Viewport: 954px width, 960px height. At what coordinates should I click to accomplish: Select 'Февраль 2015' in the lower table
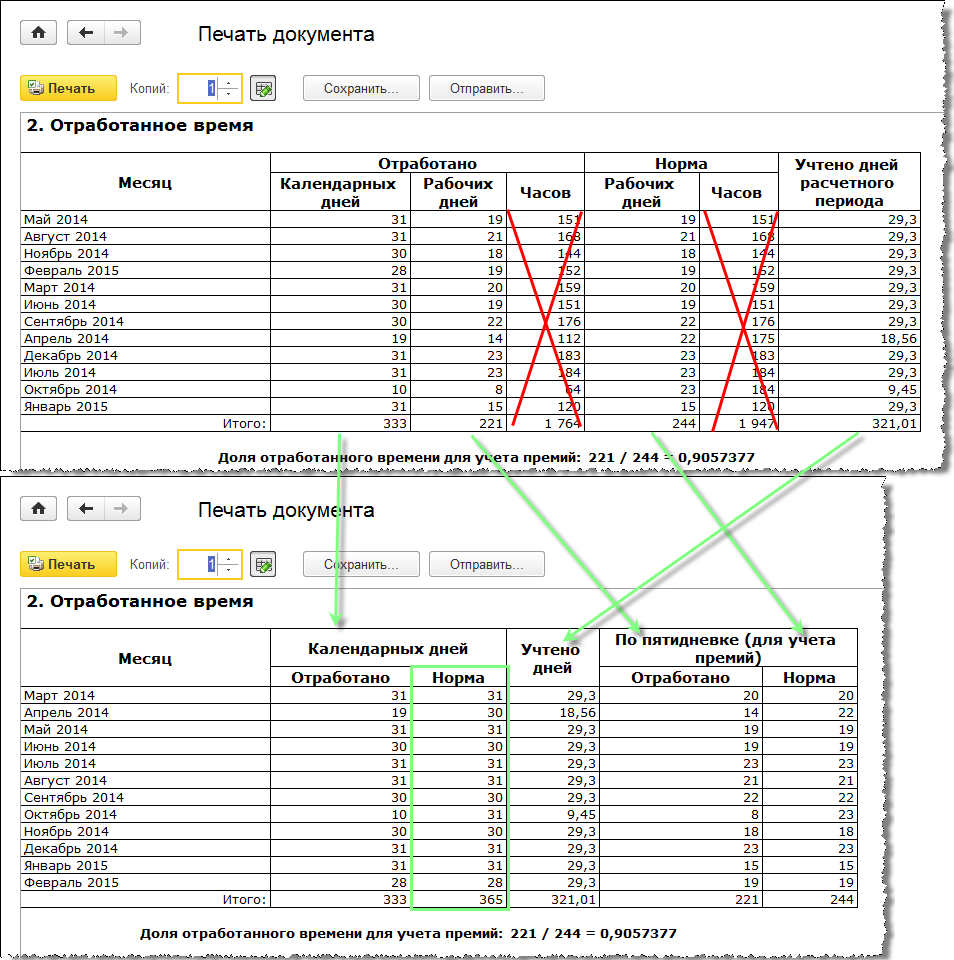pos(71,882)
